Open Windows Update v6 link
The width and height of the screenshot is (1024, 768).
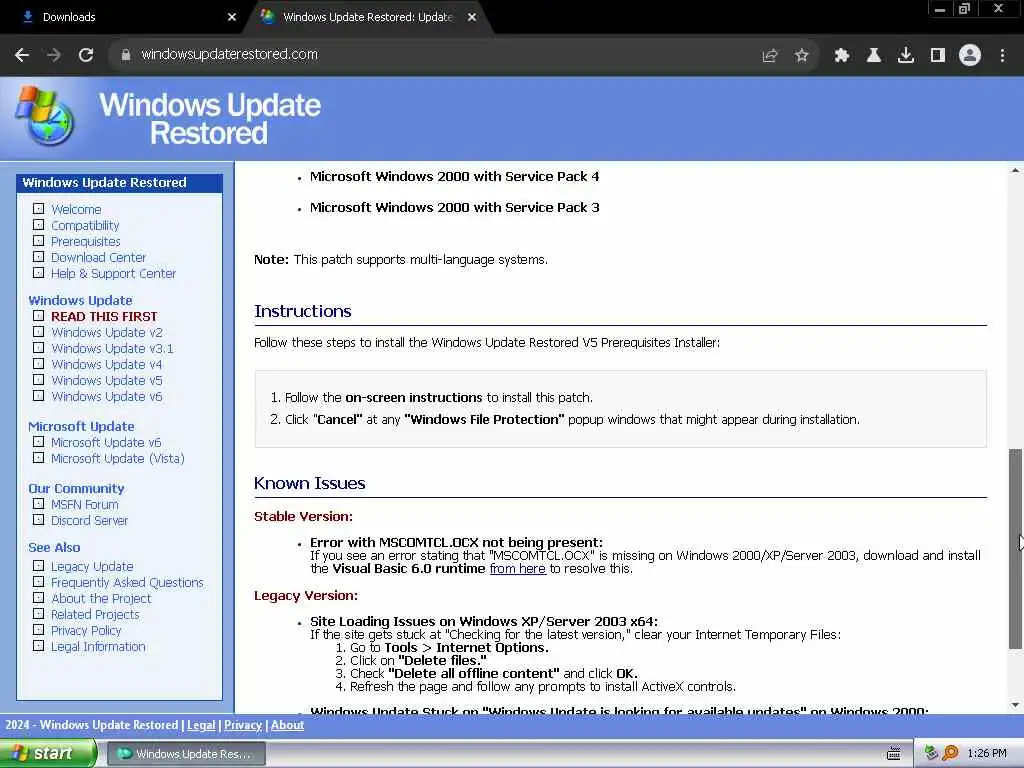pos(106,396)
